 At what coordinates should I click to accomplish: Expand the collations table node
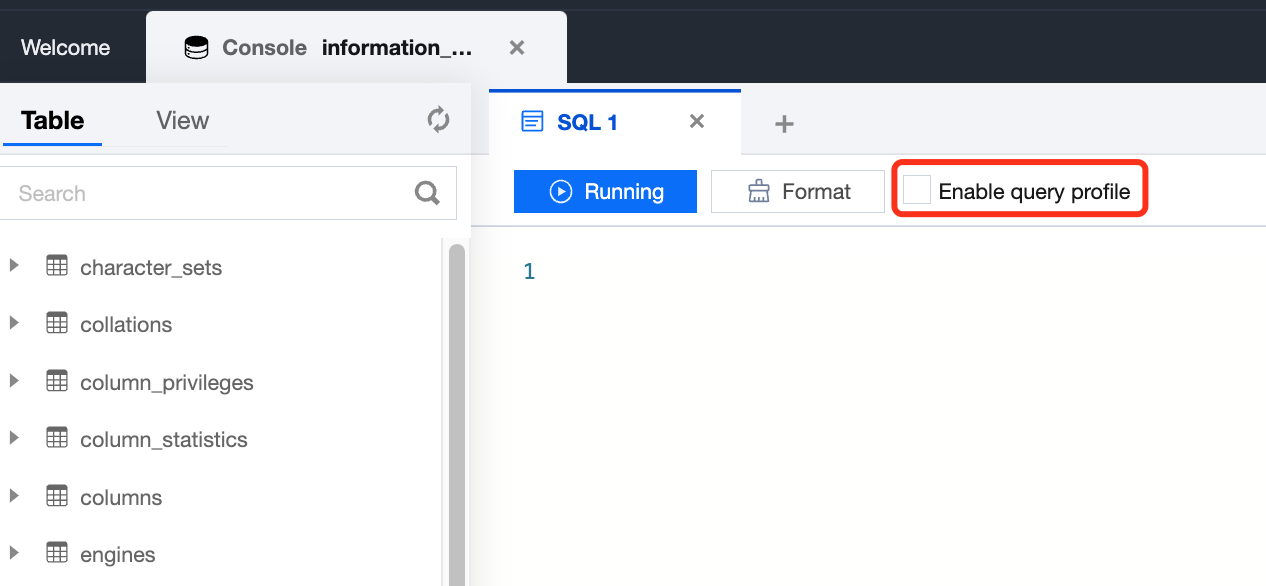point(14,323)
